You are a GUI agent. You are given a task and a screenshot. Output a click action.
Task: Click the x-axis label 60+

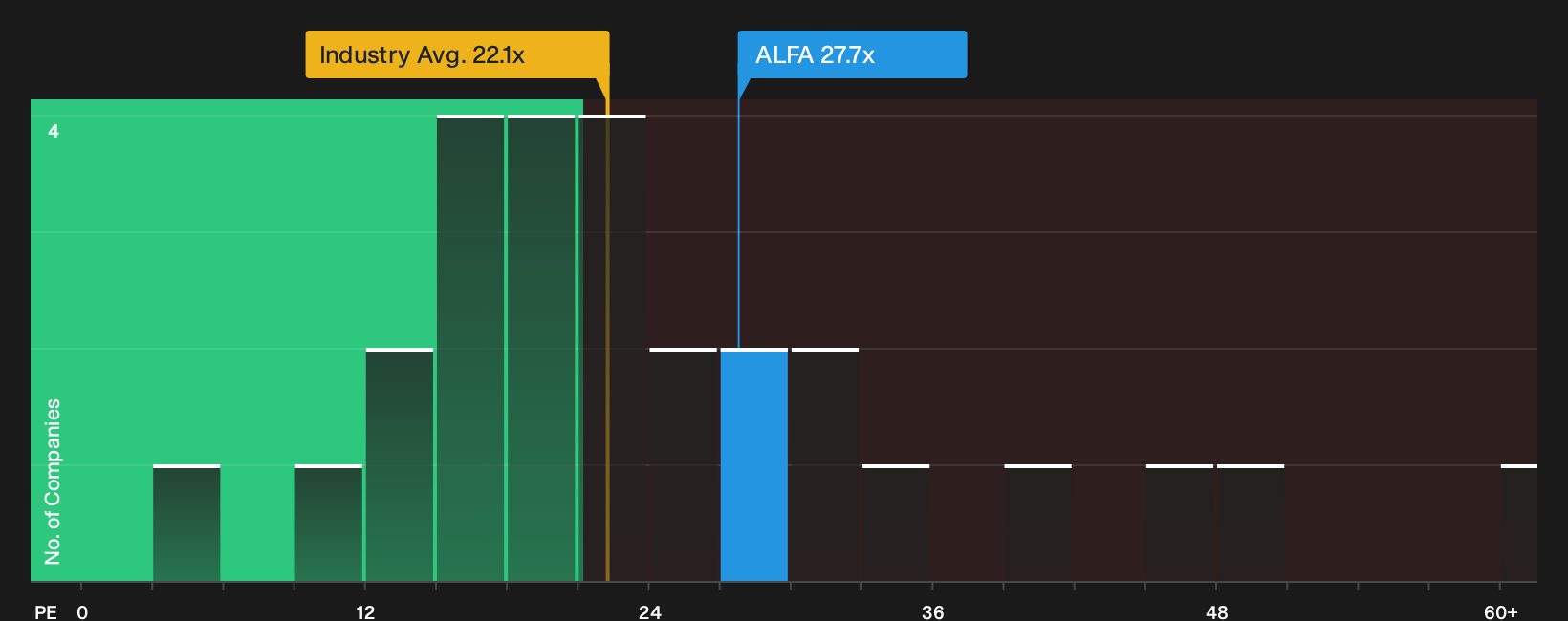tap(1501, 611)
